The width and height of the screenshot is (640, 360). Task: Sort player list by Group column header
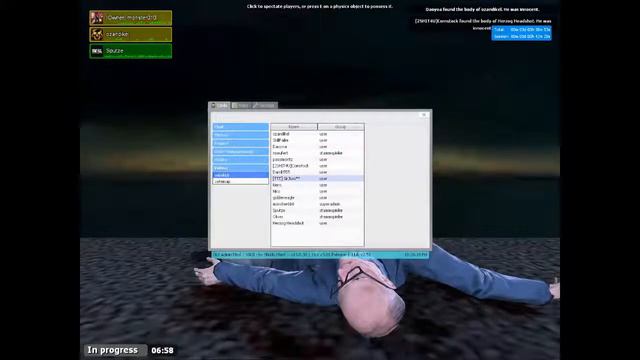point(341,127)
